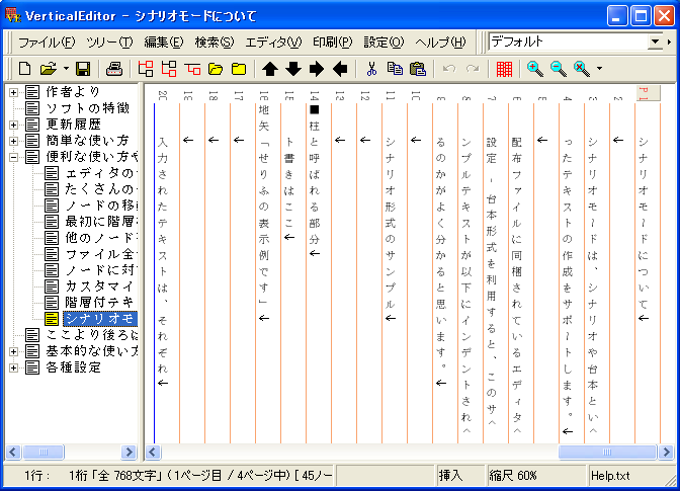Viewport: 680px width, 491px height.
Task: Select the たくさんの tree item
Action: (101, 189)
